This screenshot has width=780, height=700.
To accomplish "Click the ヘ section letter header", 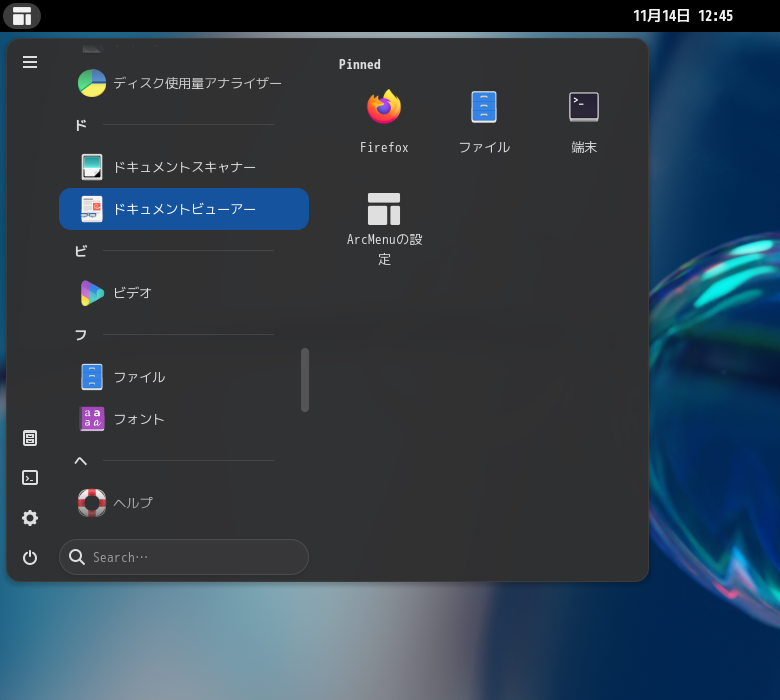I will [81, 461].
